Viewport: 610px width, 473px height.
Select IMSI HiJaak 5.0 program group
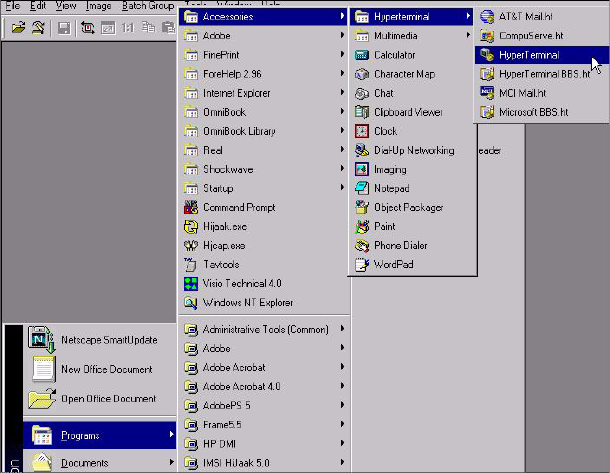click(x=263, y=462)
